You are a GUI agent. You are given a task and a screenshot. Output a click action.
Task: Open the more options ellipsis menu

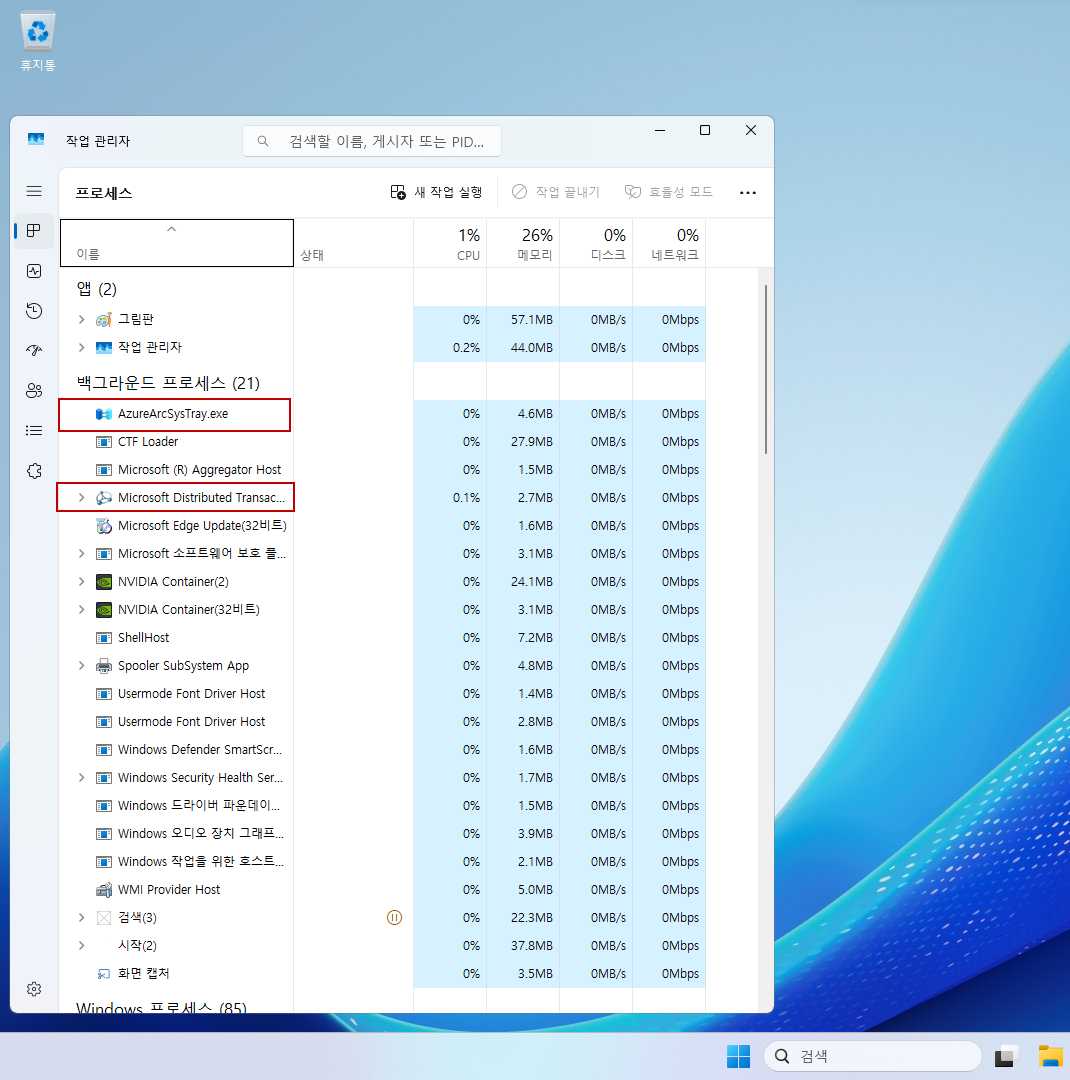pos(748,193)
